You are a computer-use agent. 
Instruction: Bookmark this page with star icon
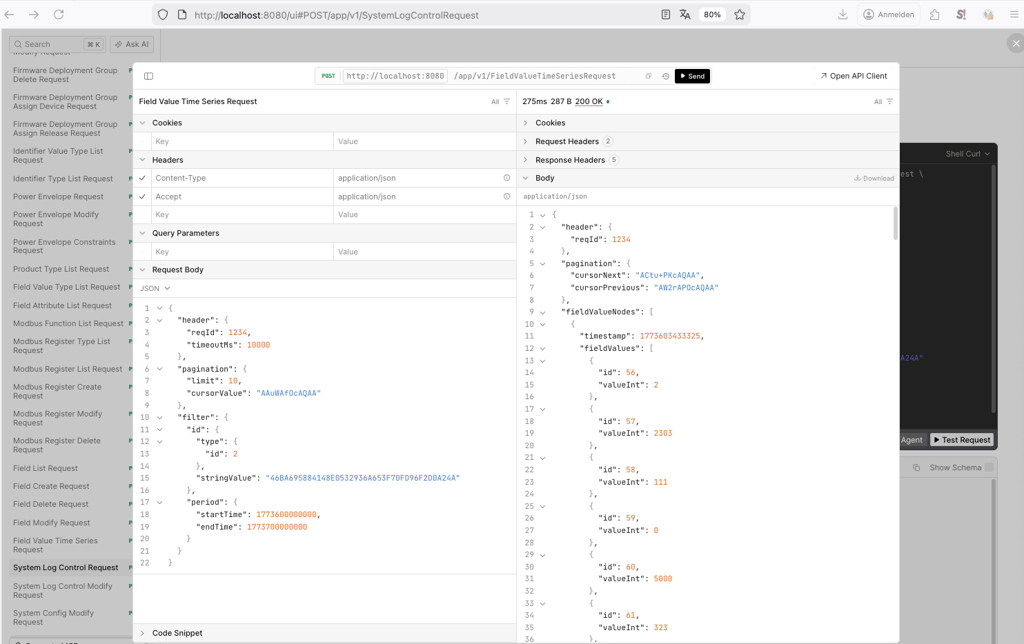(x=739, y=14)
